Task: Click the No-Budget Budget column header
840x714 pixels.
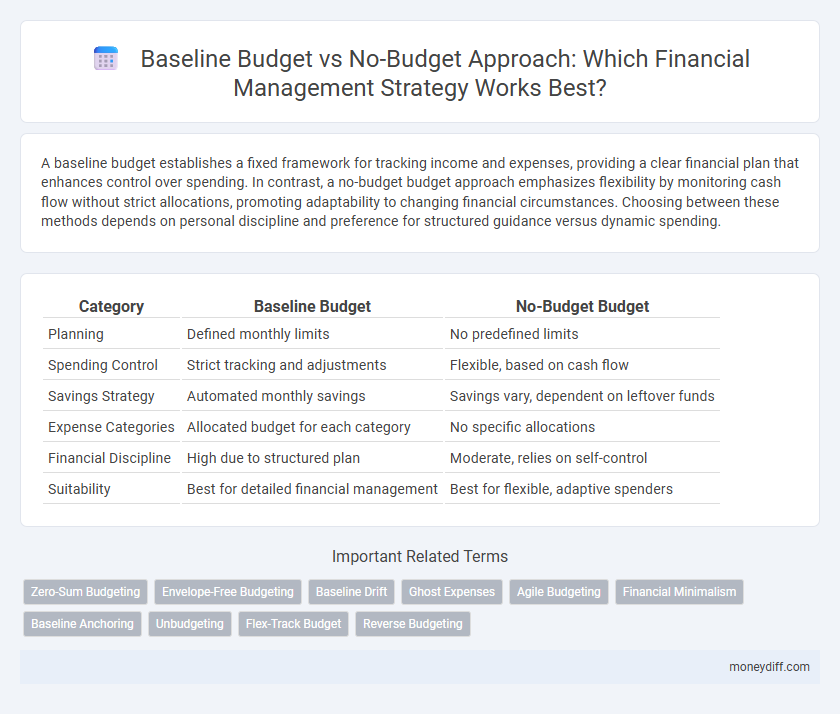Action: 584,306
